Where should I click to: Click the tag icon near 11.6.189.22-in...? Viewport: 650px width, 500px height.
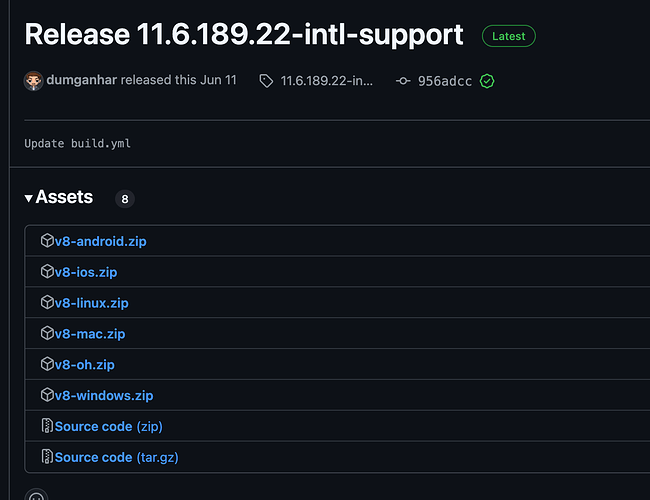[265, 80]
